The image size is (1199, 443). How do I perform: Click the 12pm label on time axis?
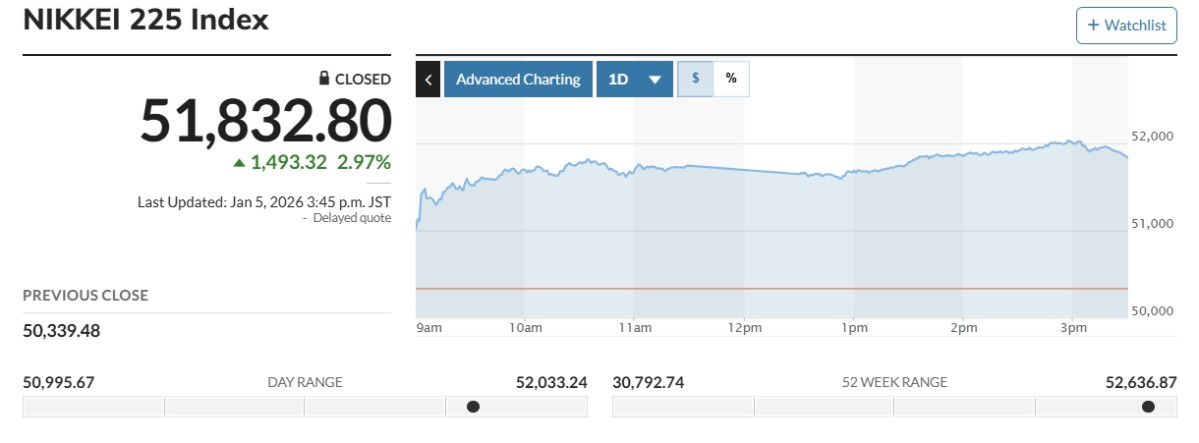tap(744, 328)
